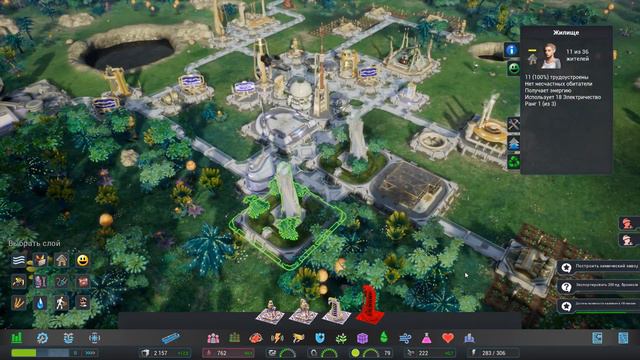Open the power lightning build category
This screenshot has width=640, height=360.
click(x=277, y=338)
